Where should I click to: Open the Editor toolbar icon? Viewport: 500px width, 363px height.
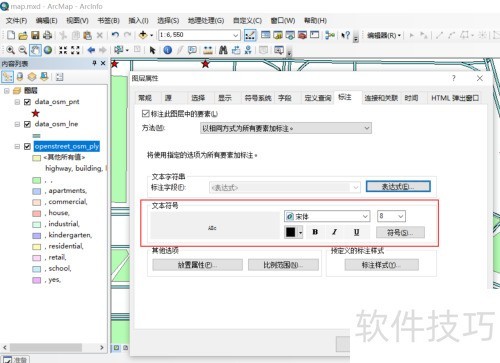250,35
